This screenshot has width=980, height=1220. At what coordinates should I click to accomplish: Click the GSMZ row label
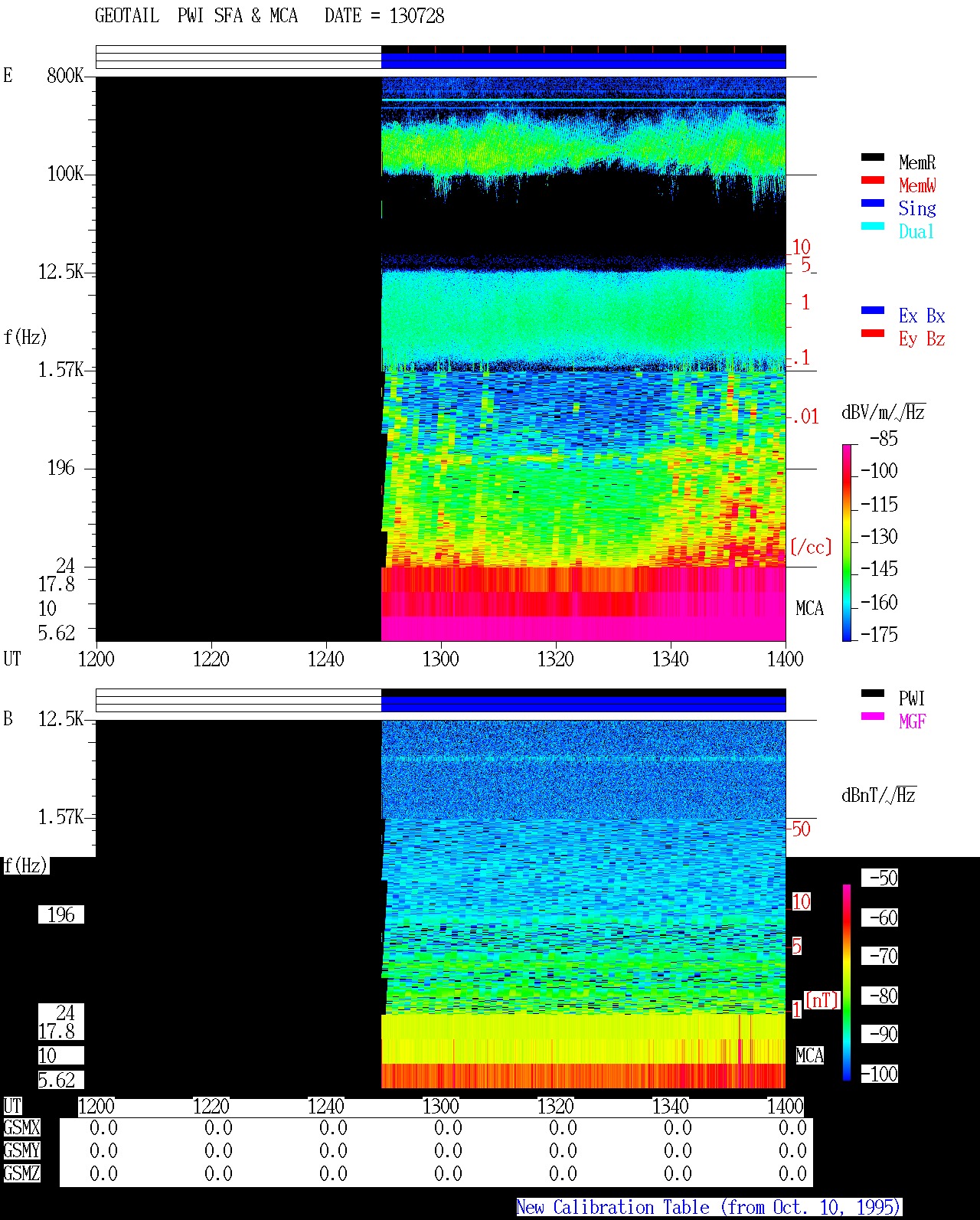[21, 1174]
